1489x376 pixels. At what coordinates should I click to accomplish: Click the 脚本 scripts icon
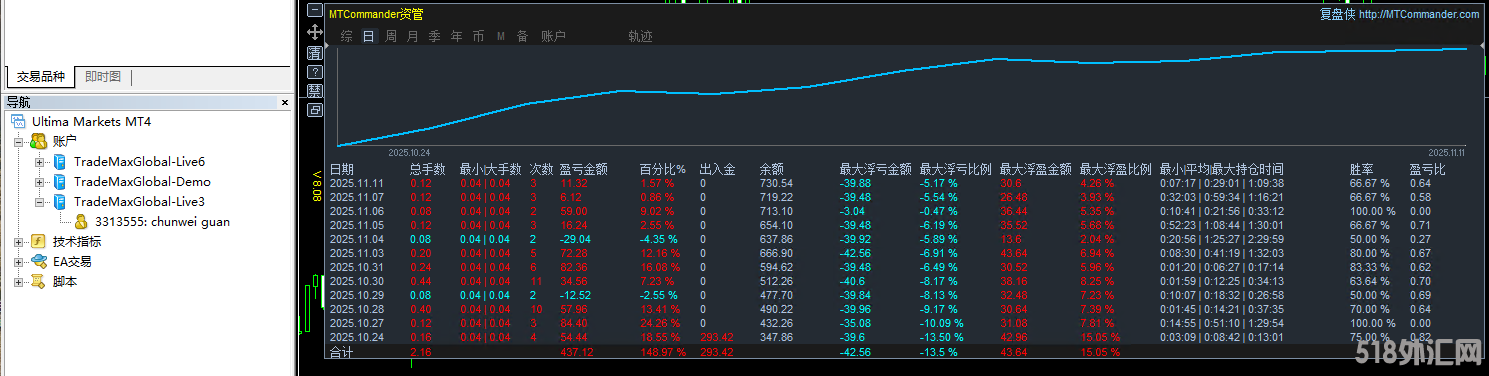[39, 282]
